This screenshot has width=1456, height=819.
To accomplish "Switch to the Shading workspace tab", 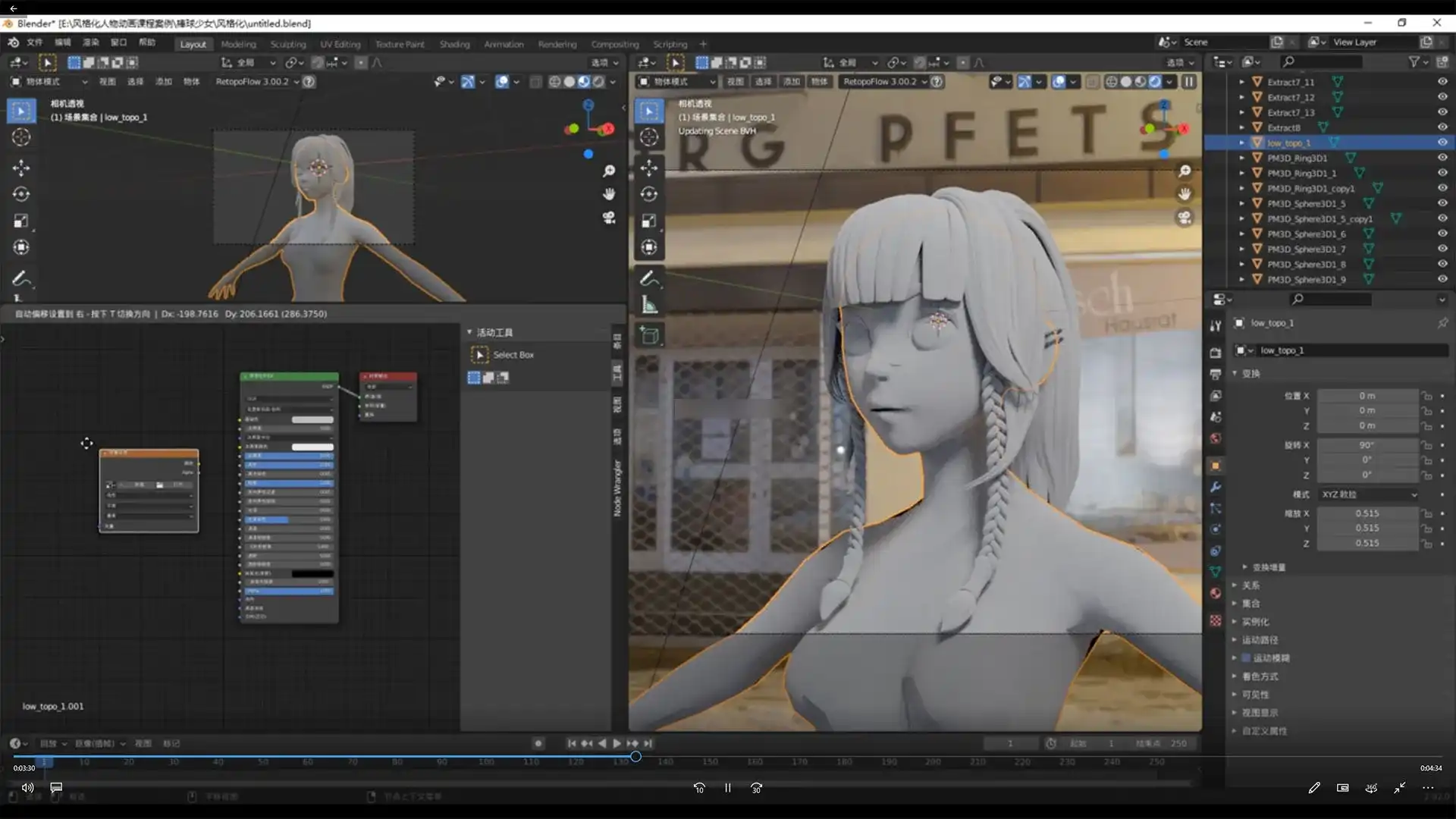I will pos(454,44).
